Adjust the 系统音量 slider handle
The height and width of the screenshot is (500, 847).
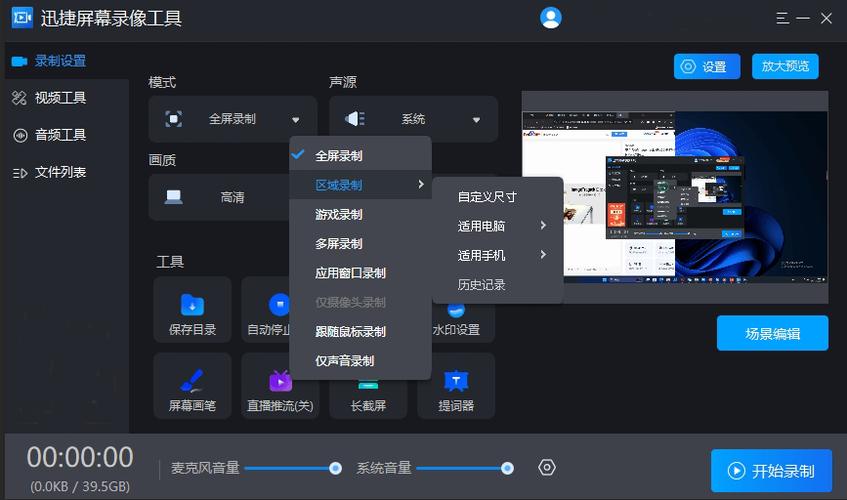[507, 468]
